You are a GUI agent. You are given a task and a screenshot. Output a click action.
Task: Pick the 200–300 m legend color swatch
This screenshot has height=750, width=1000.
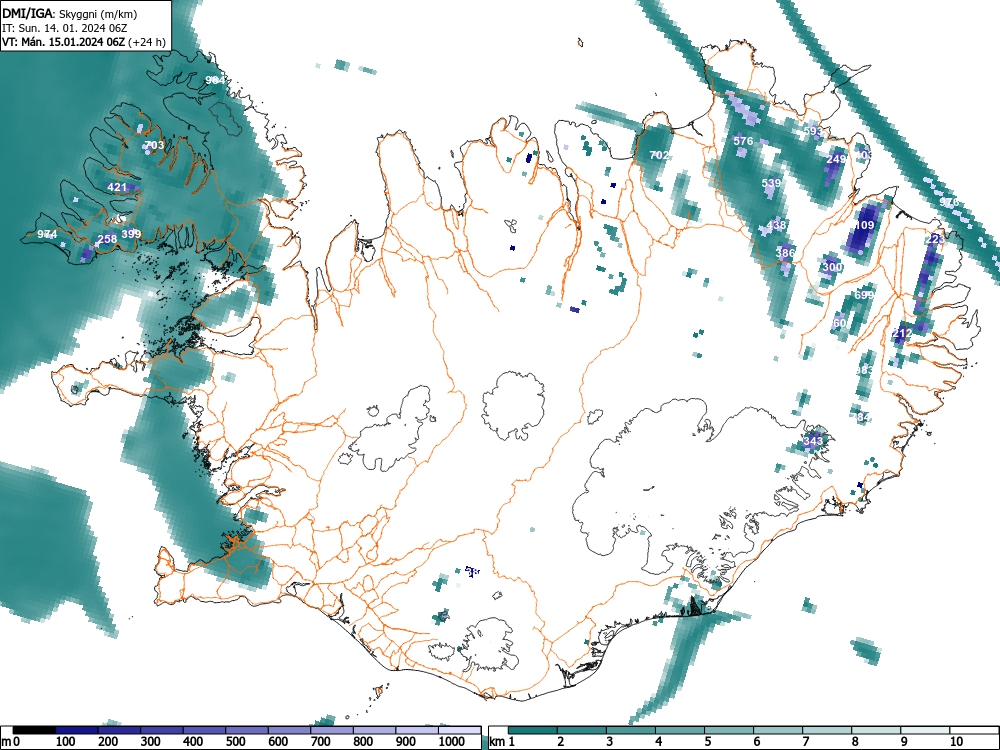tap(119, 730)
